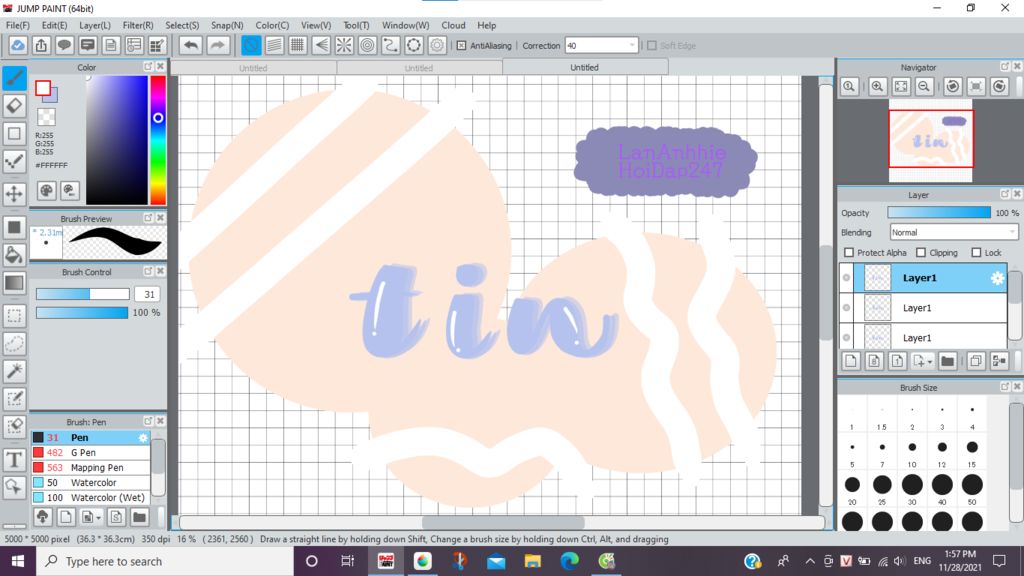Open the Correction value dropdown
Image resolution: width=1024 pixels, height=576 pixels.
(632, 46)
